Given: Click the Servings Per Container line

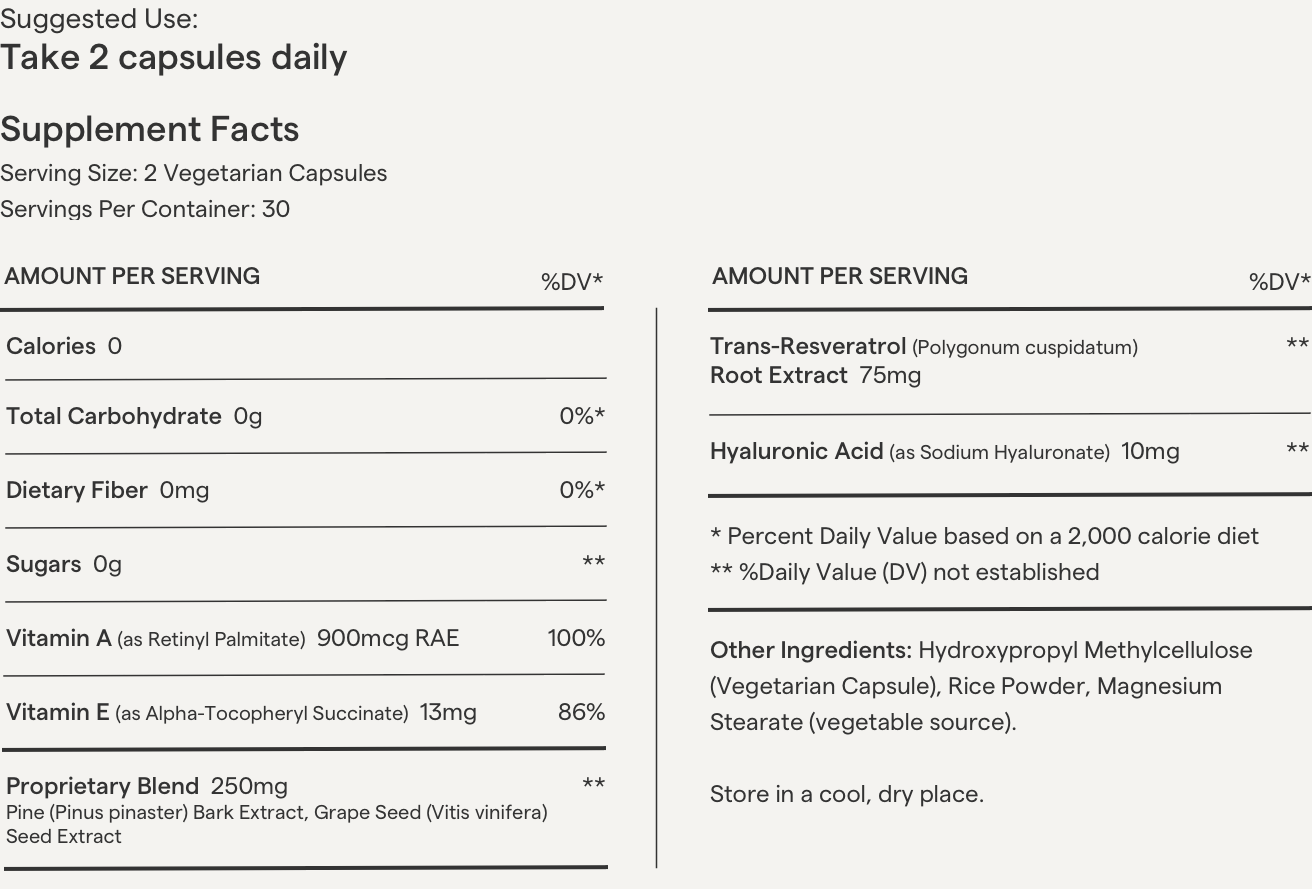Looking at the screenshot, I should 145,209.
